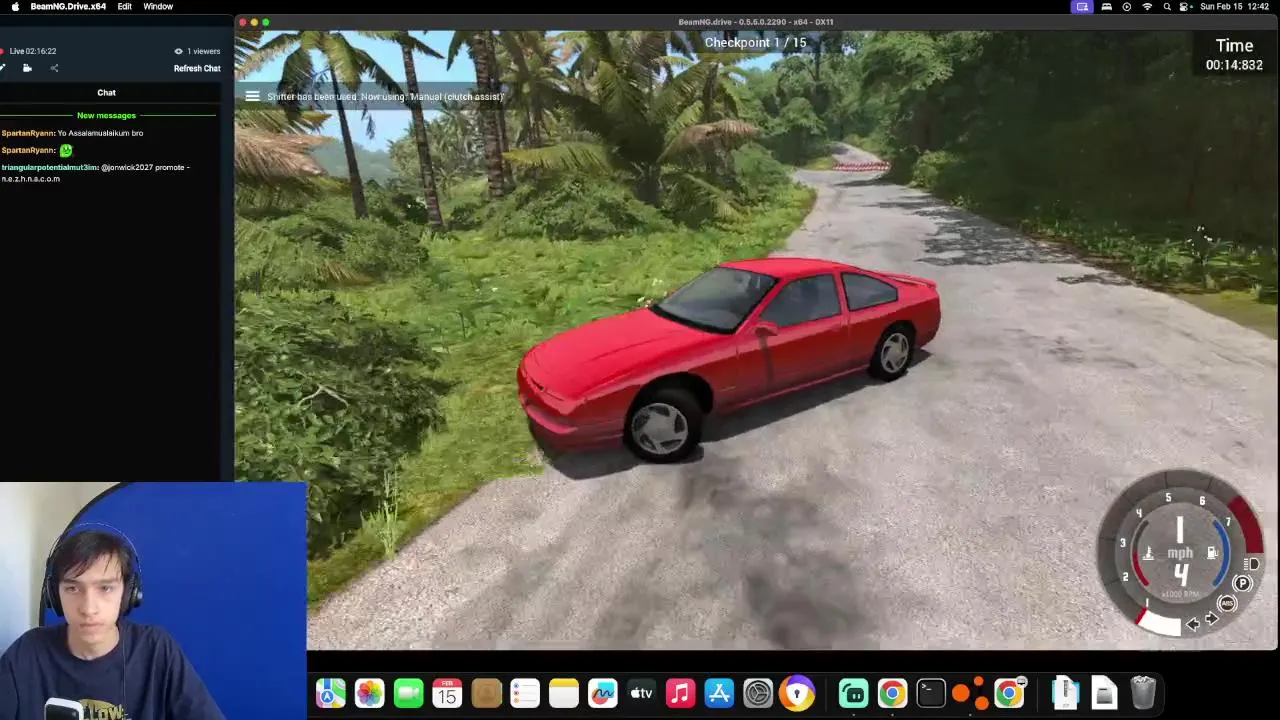Open the orange dots app in dock
The height and width of the screenshot is (720, 1280).
pyautogui.click(x=969, y=693)
